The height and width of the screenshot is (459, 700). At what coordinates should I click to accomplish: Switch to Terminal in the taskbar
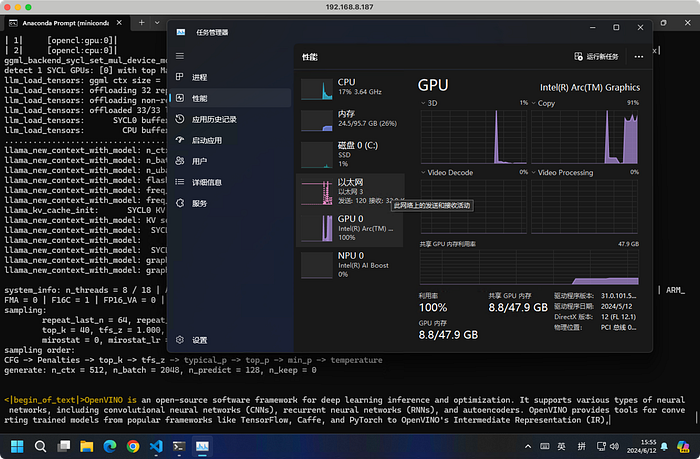click(x=179, y=446)
